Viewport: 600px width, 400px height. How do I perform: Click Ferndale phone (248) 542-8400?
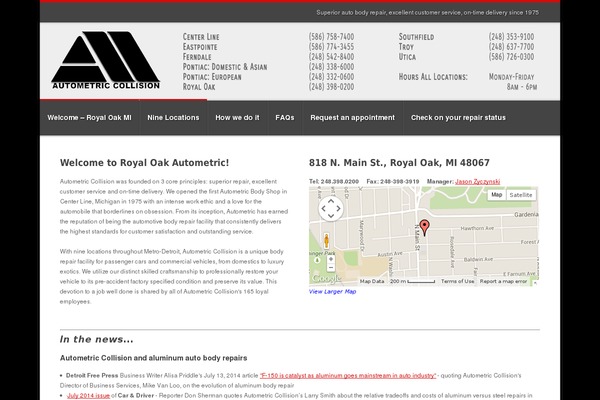point(331,57)
